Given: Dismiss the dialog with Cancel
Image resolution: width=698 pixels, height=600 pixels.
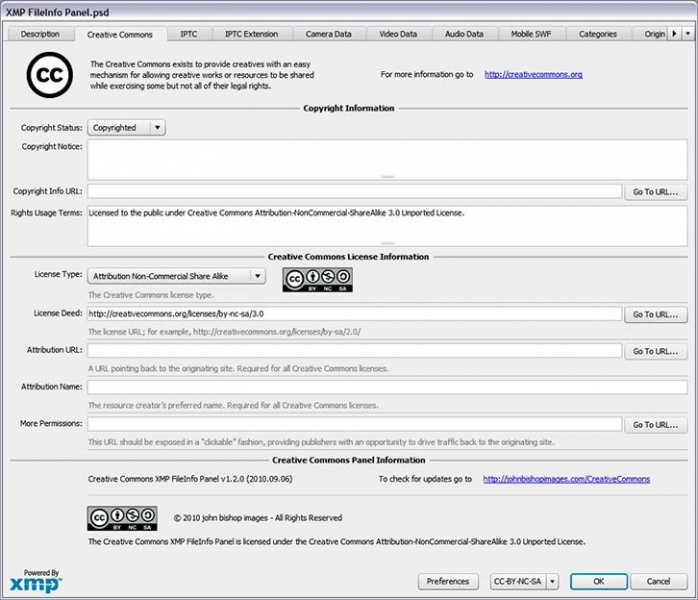Looking at the screenshot, I should [659, 581].
